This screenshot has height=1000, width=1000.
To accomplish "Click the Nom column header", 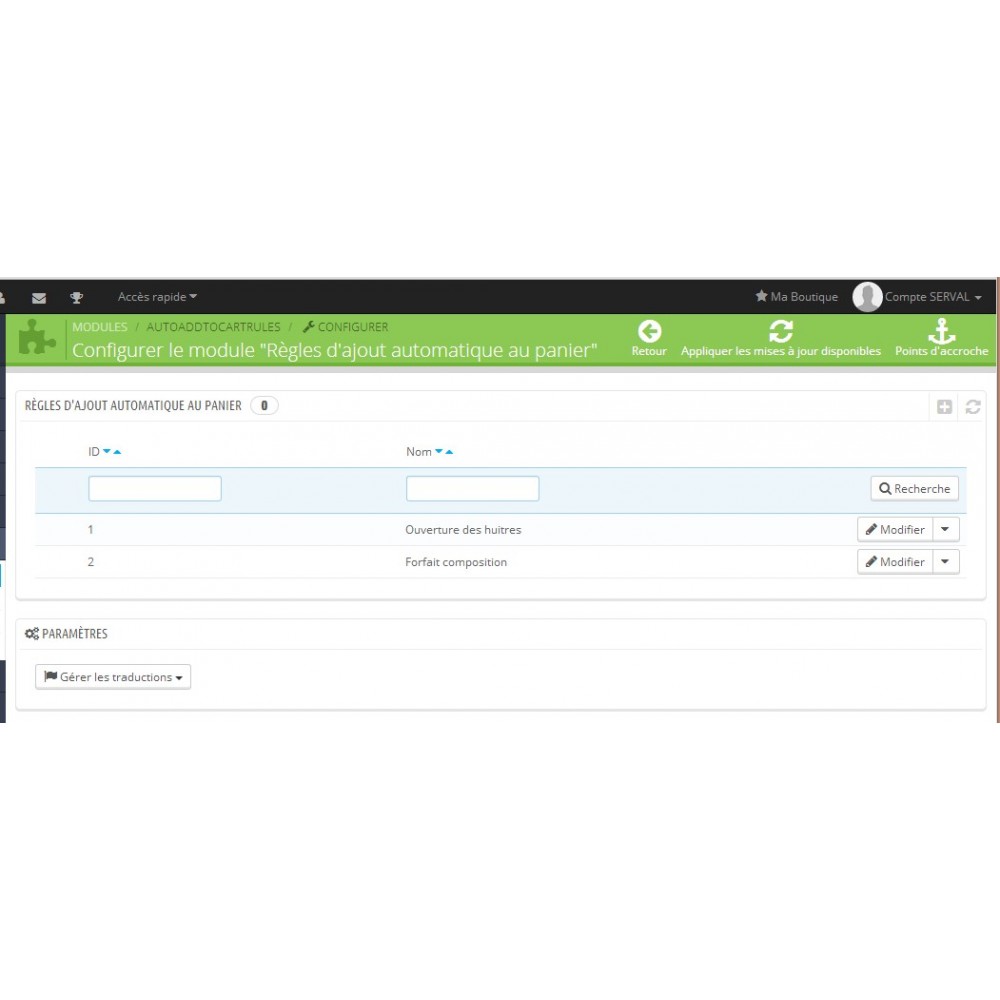I will point(419,452).
